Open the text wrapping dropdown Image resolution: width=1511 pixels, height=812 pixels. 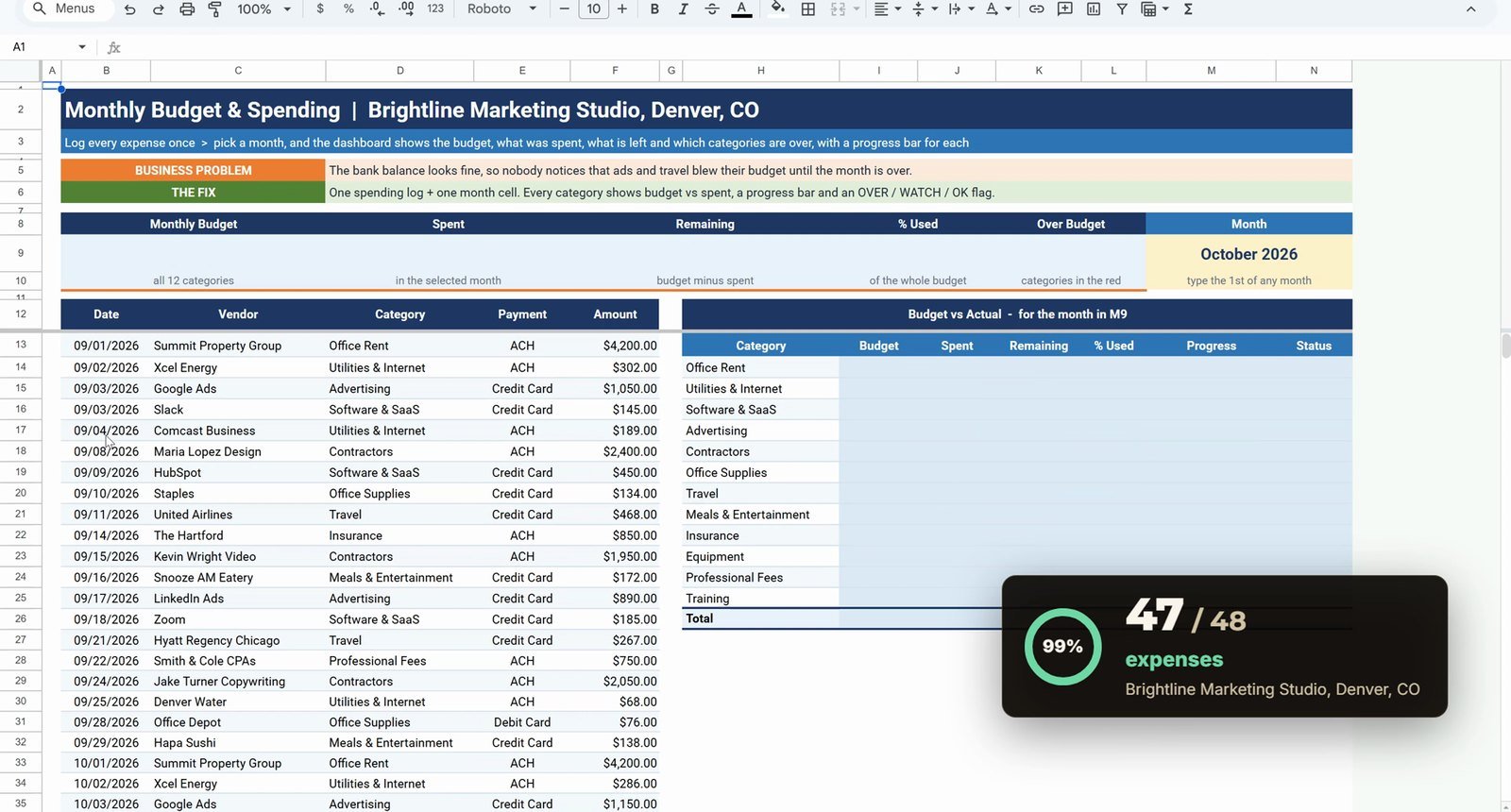click(960, 9)
